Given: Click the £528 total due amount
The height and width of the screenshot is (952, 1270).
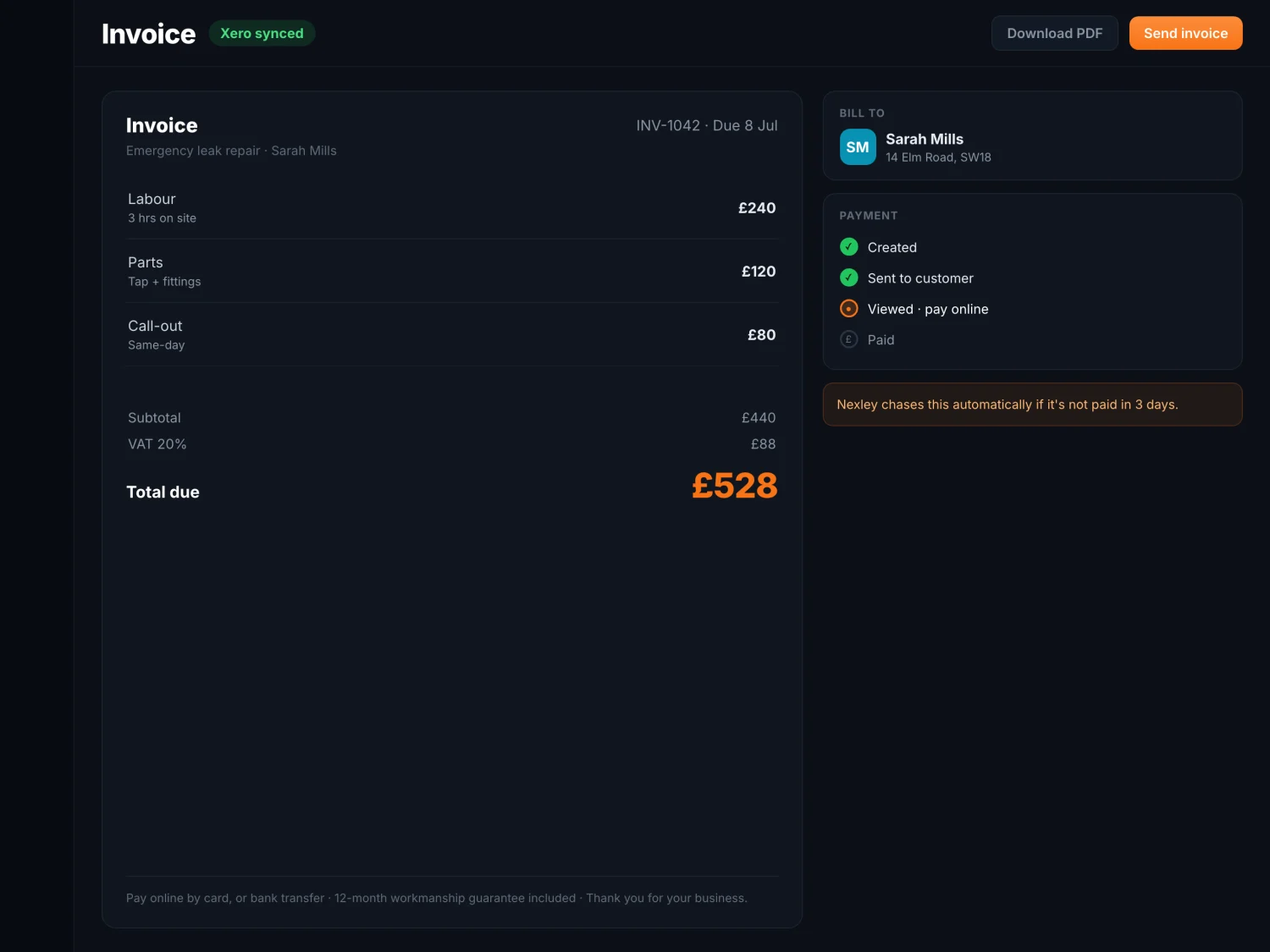Looking at the screenshot, I should pos(734,486).
